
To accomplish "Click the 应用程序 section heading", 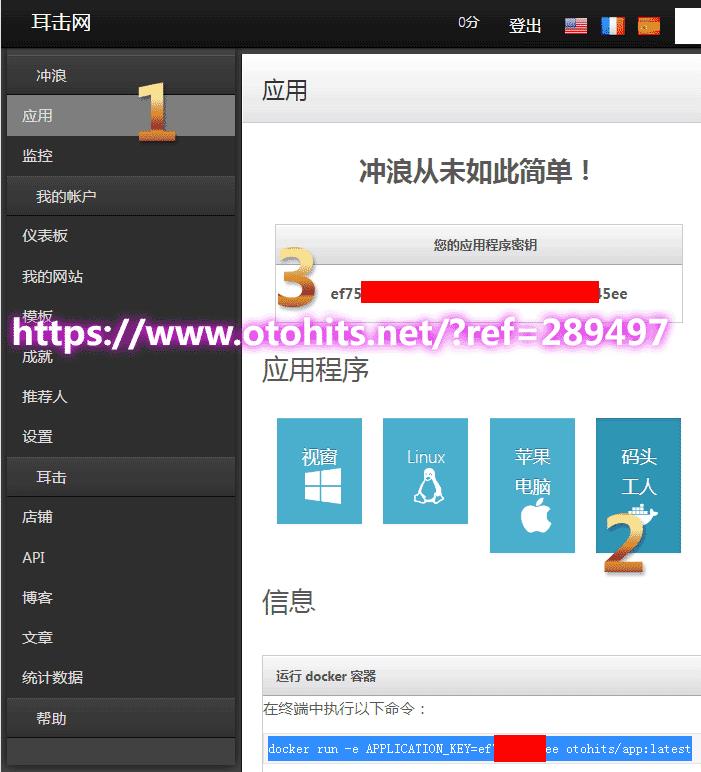I will 315,370.
